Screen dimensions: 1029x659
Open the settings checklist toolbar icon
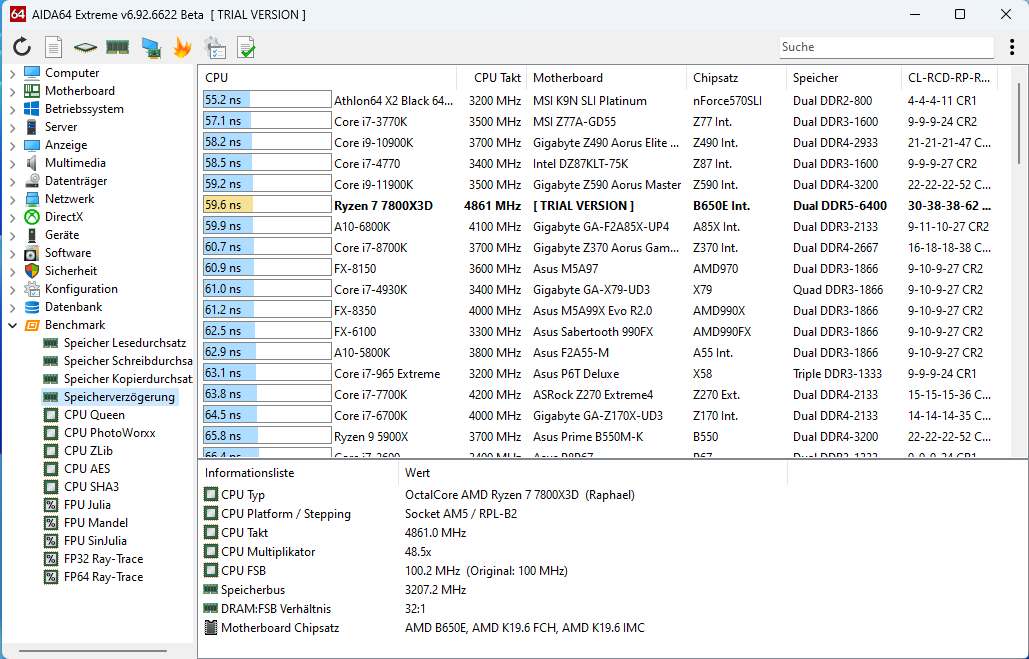click(215, 47)
